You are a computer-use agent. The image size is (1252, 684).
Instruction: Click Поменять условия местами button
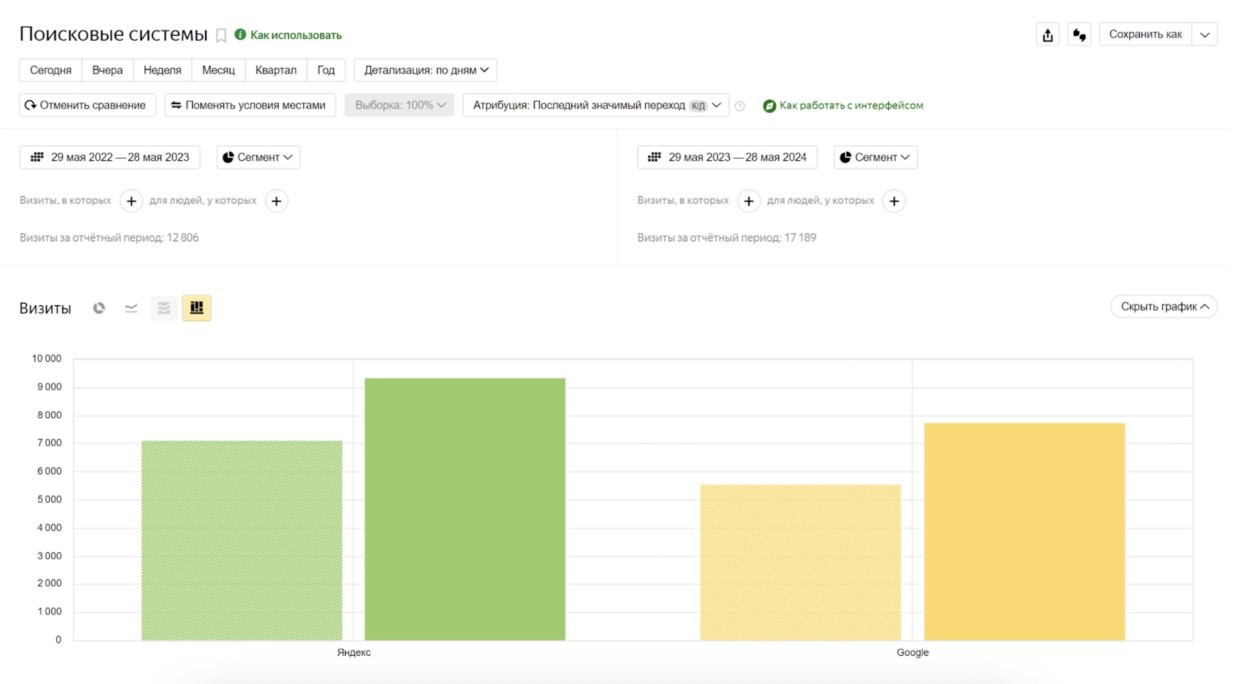(x=250, y=105)
